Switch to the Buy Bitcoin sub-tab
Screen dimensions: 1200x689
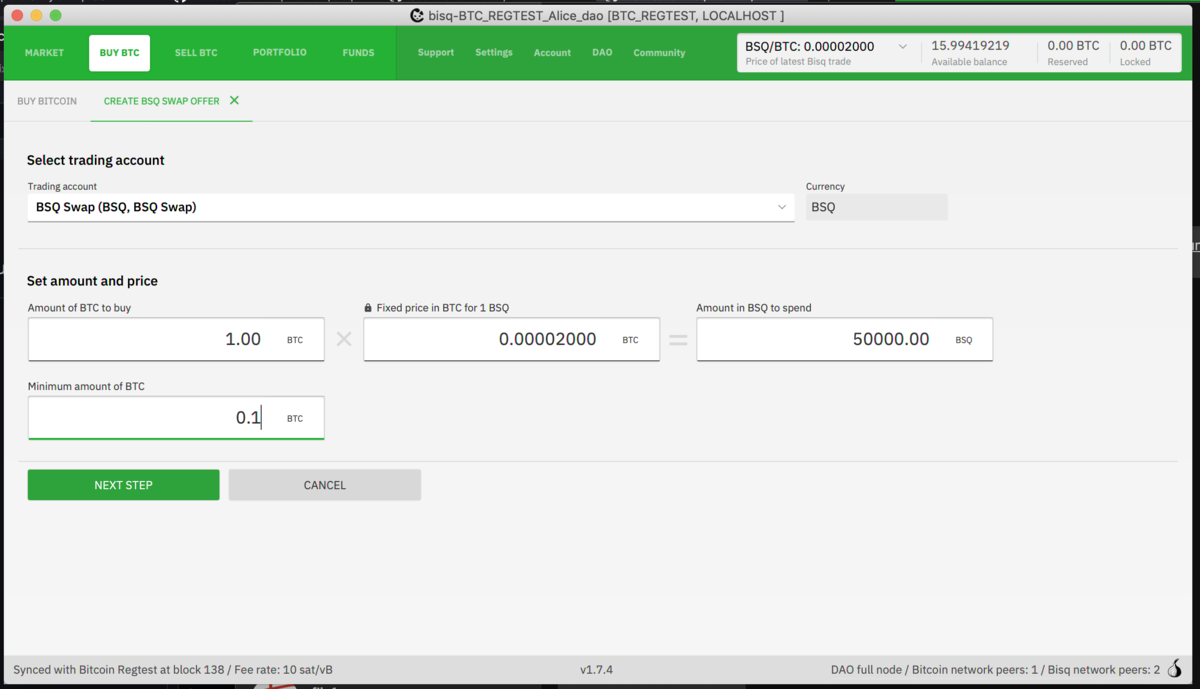click(47, 101)
